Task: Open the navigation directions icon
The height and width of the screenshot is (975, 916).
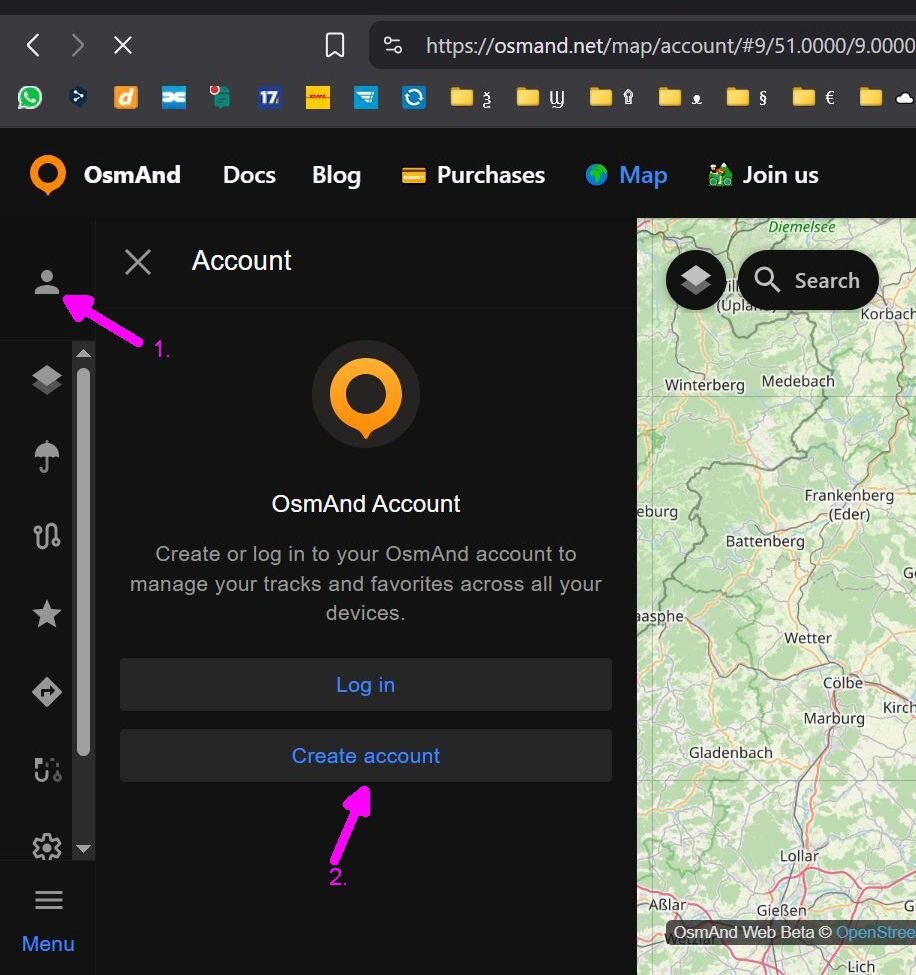Action: [x=47, y=692]
